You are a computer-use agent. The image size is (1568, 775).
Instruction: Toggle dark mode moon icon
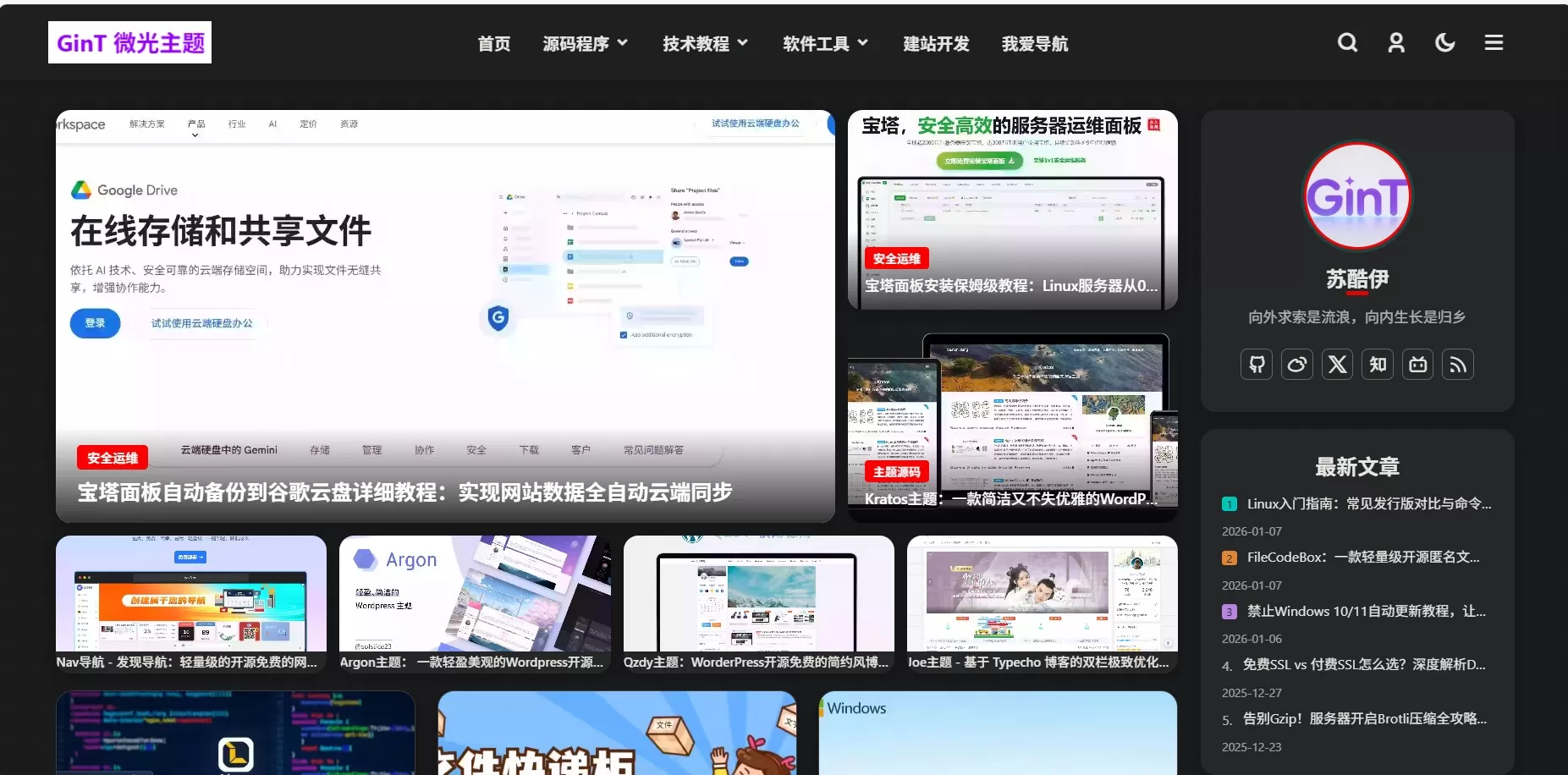click(x=1445, y=42)
